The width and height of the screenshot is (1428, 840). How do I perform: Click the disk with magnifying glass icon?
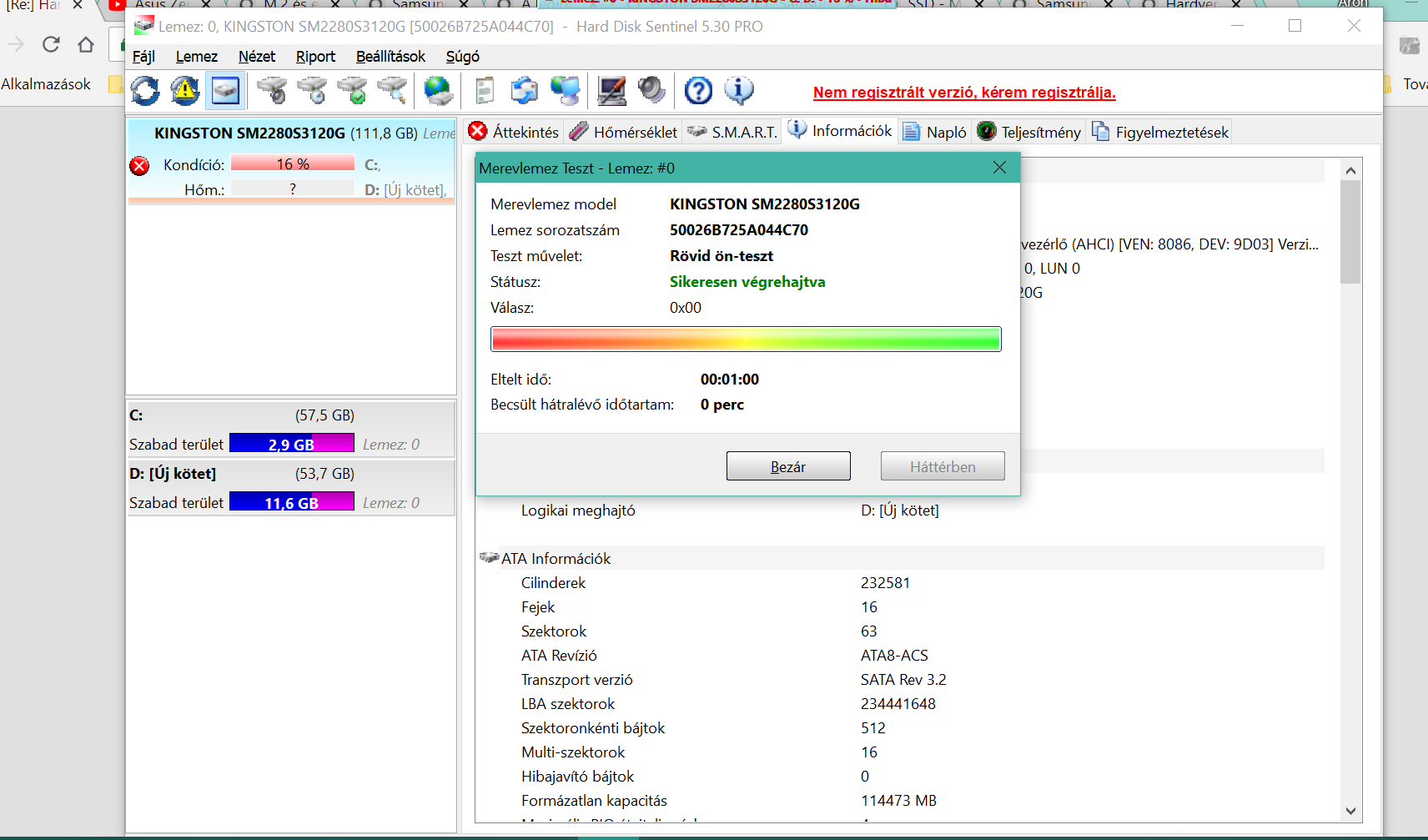(392, 90)
